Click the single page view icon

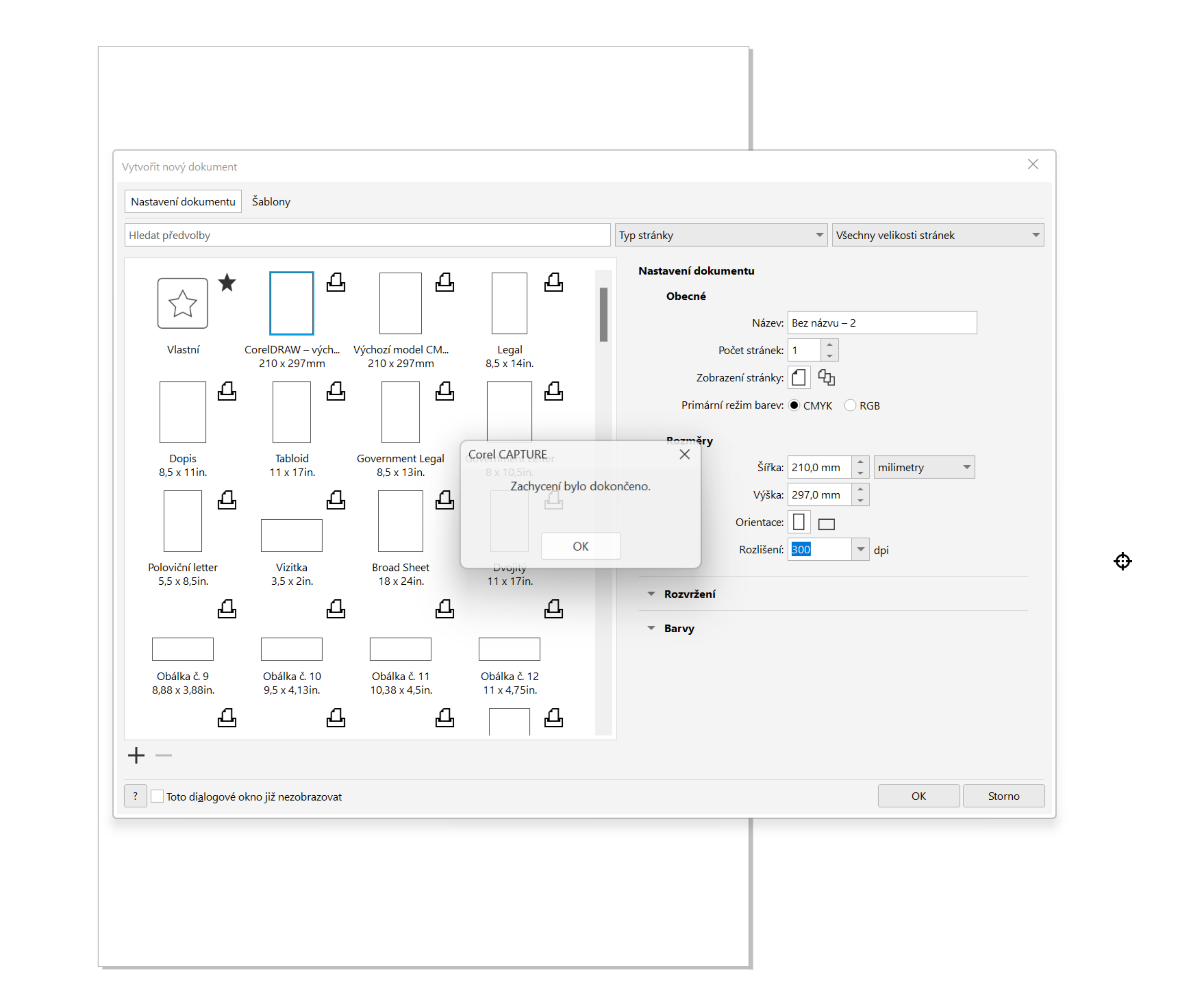(799, 378)
